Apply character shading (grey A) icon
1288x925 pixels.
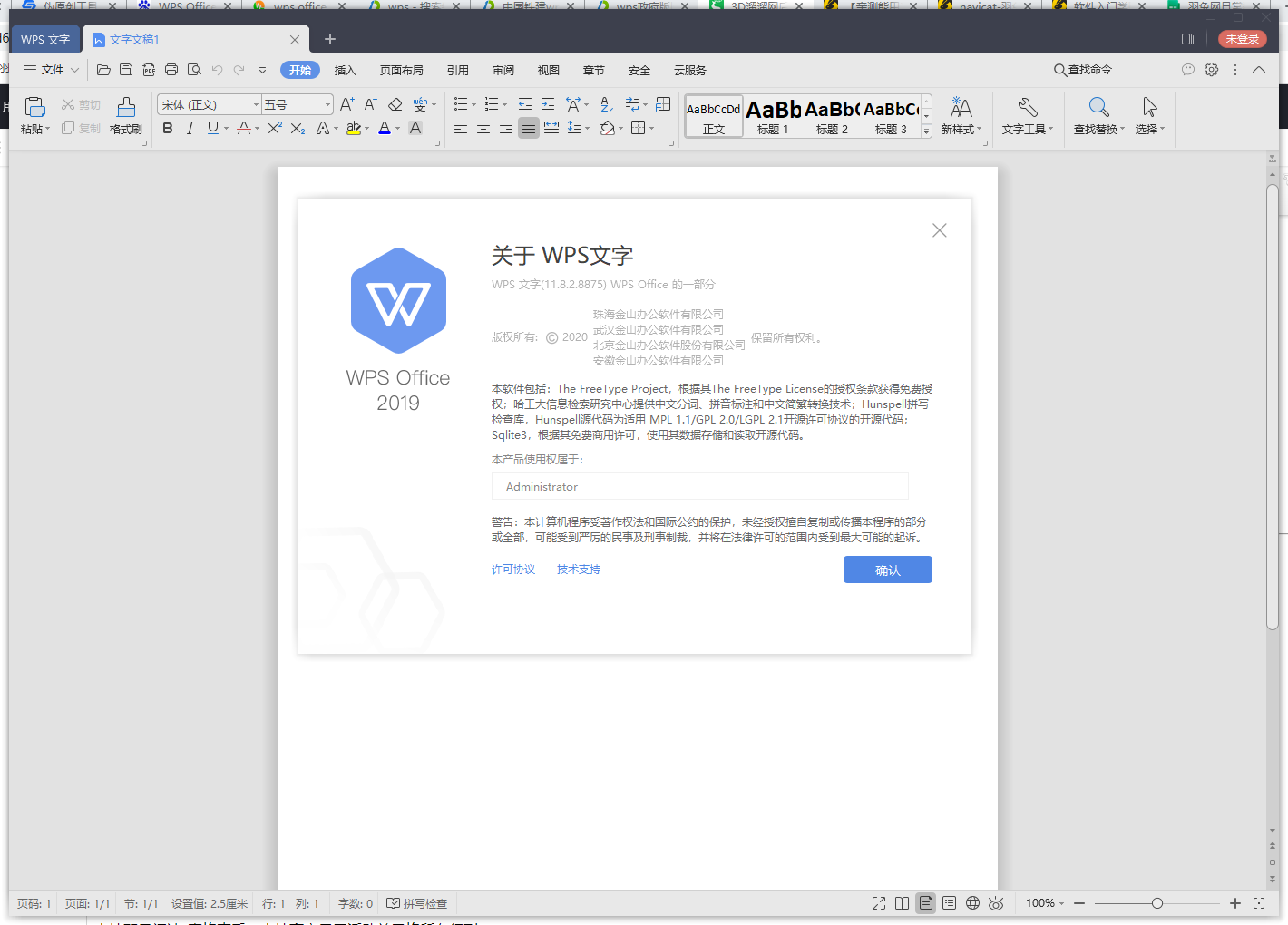(415, 129)
